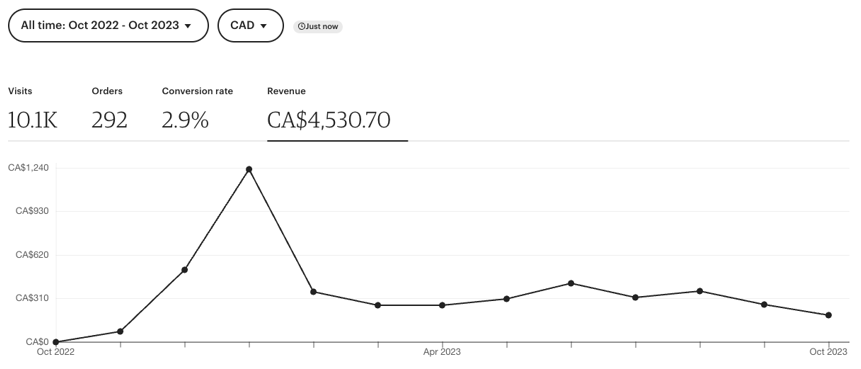
Task: Select the Visits stat tab
Action: click(x=32, y=109)
